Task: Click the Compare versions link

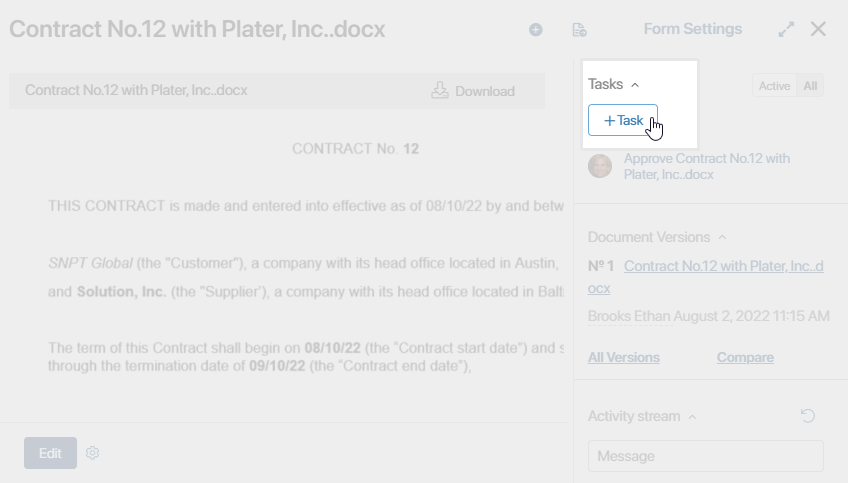Action: click(x=745, y=358)
